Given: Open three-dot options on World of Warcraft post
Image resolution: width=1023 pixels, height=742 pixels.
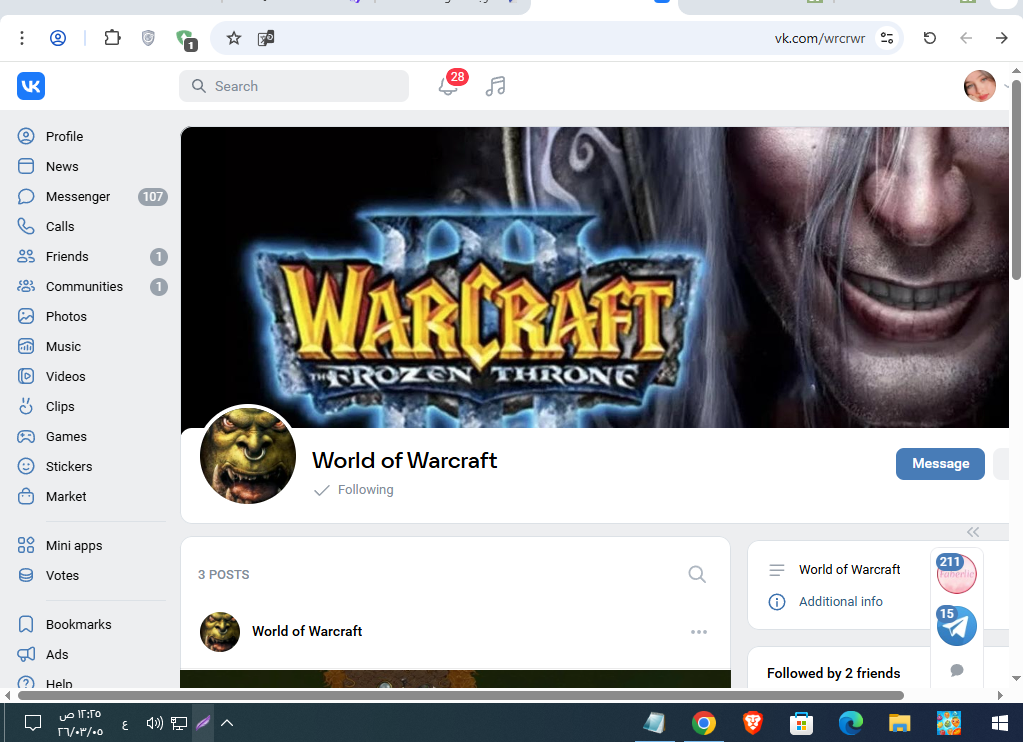Looking at the screenshot, I should (699, 632).
